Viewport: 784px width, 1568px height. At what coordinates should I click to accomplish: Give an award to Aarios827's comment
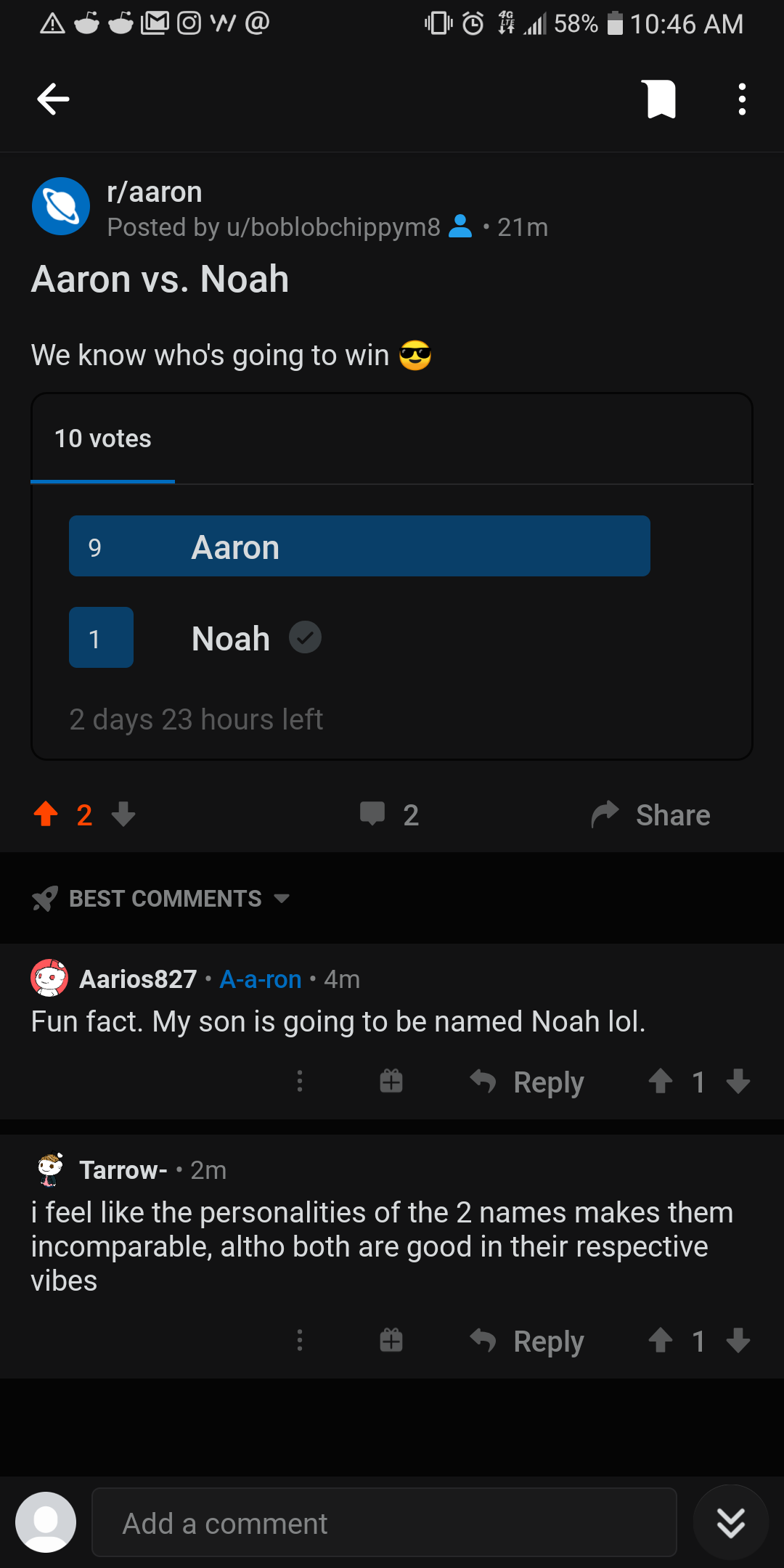[391, 1081]
